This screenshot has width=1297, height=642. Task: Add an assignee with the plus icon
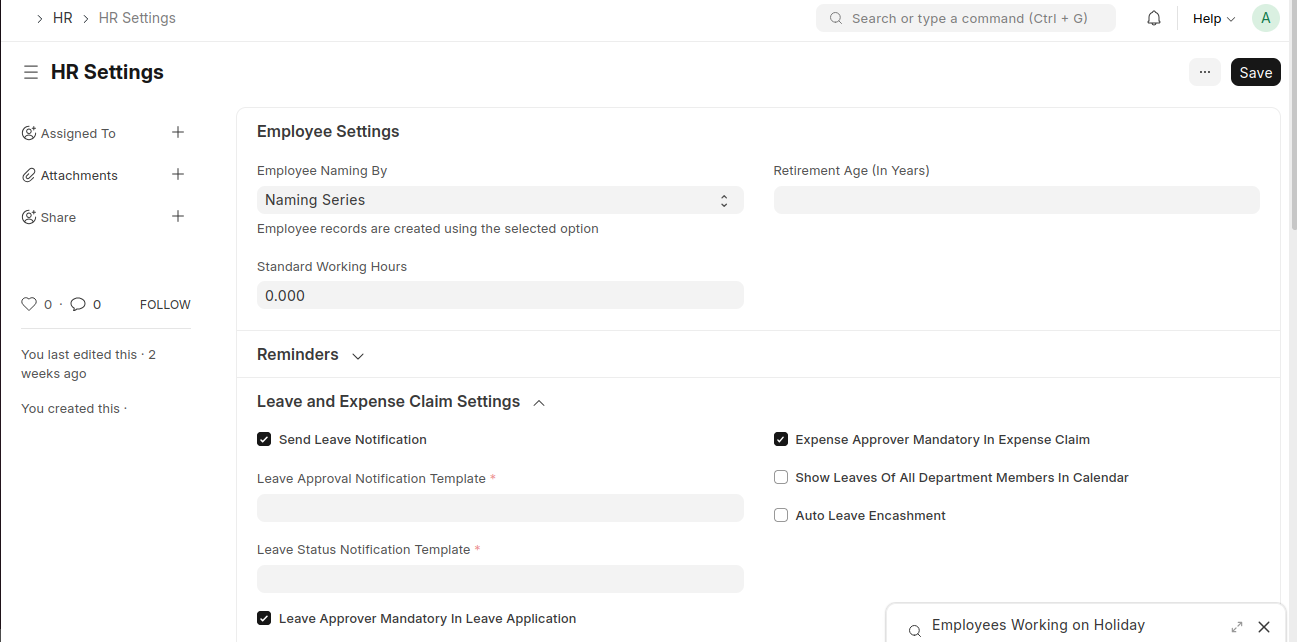tap(178, 132)
